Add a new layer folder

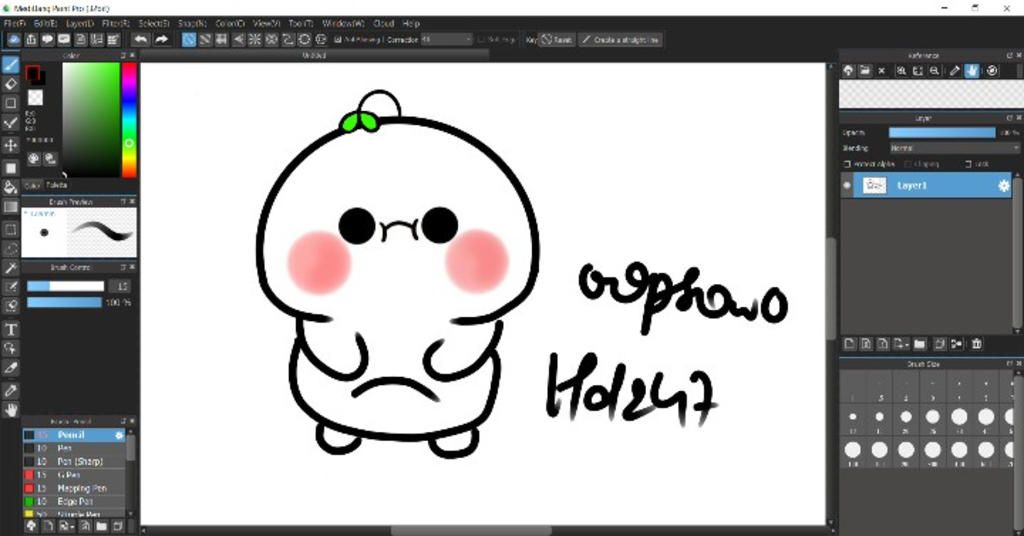[x=920, y=344]
